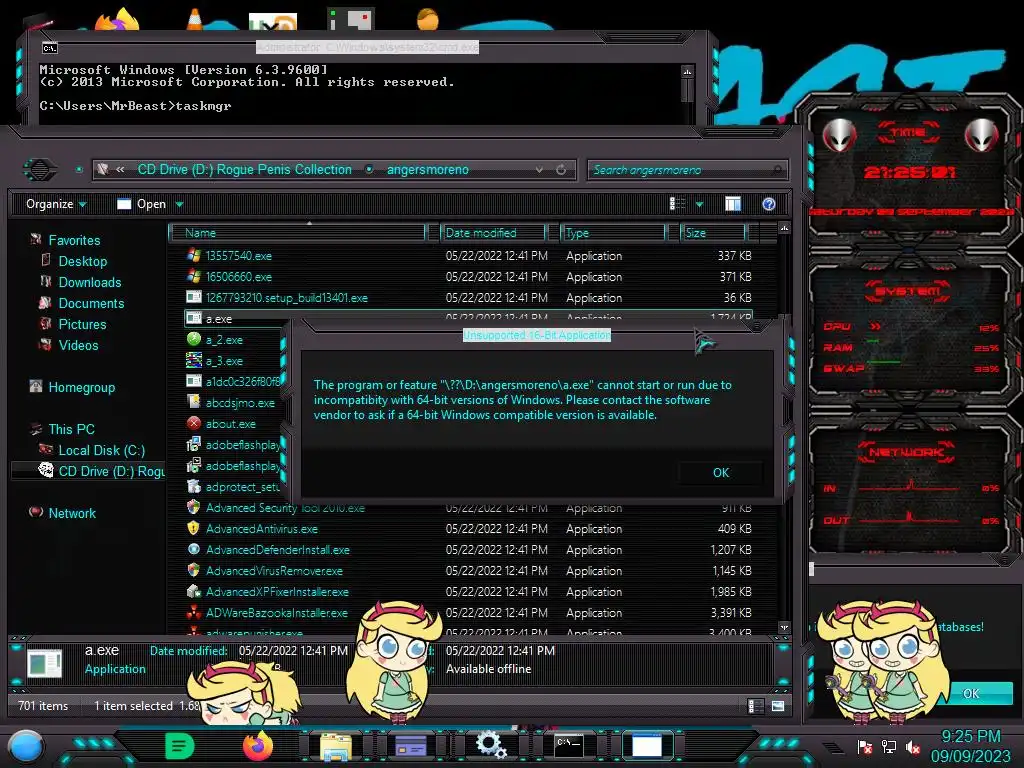Open the settings gears taskbar icon
Screen dimensions: 1024x768
(490, 745)
